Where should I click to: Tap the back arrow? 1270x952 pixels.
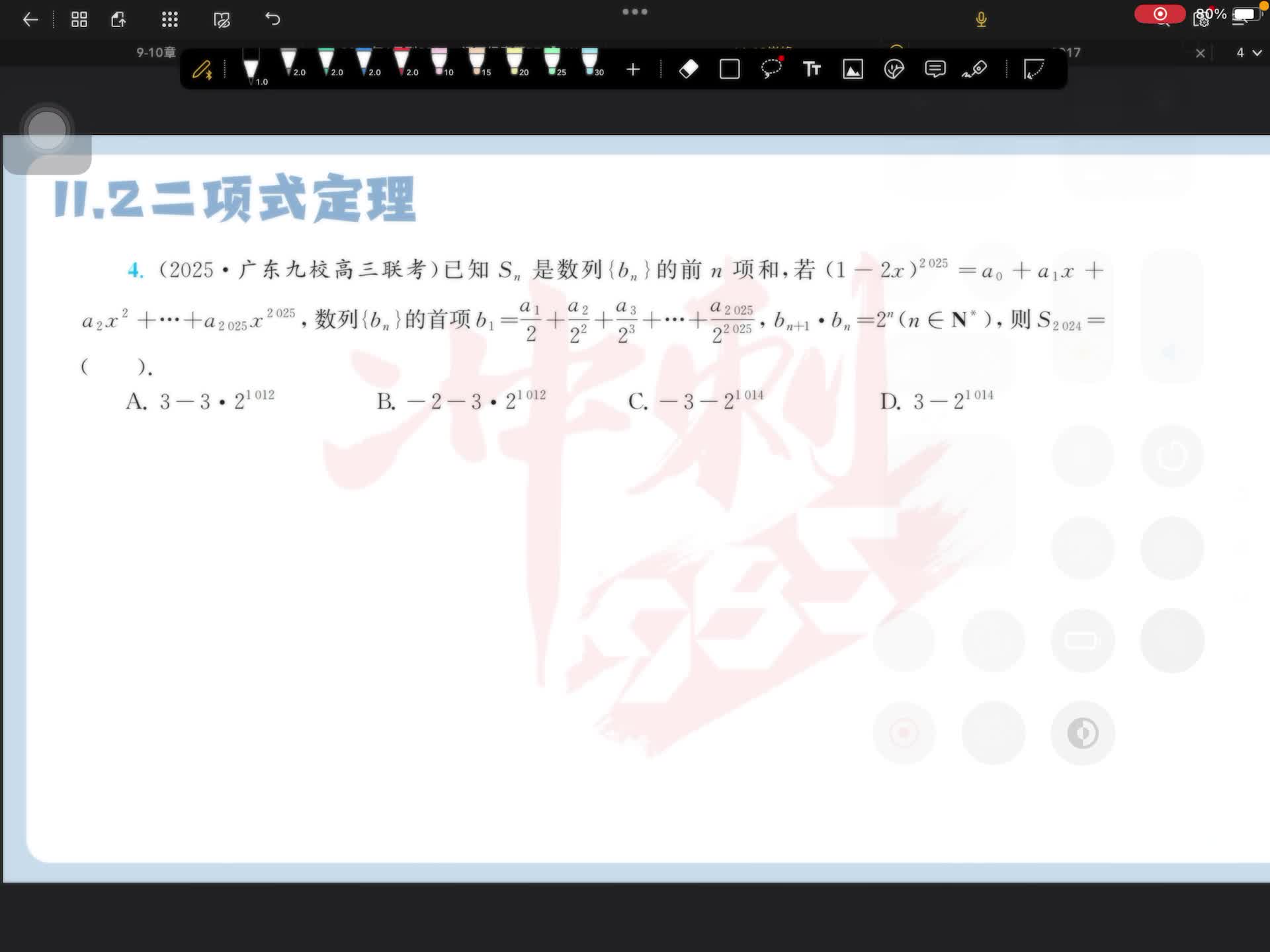[30, 20]
